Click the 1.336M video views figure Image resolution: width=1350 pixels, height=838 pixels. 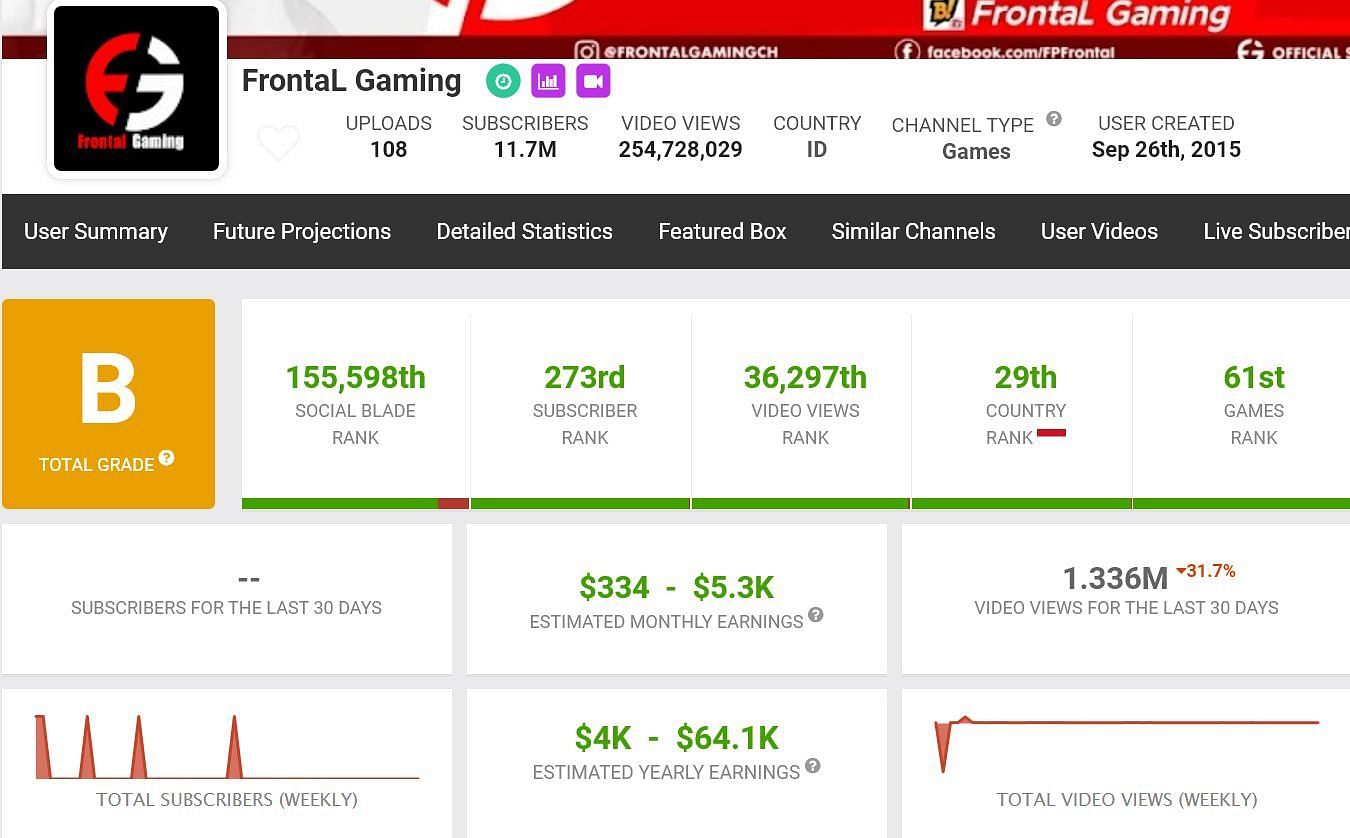[x=1115, y=578]
